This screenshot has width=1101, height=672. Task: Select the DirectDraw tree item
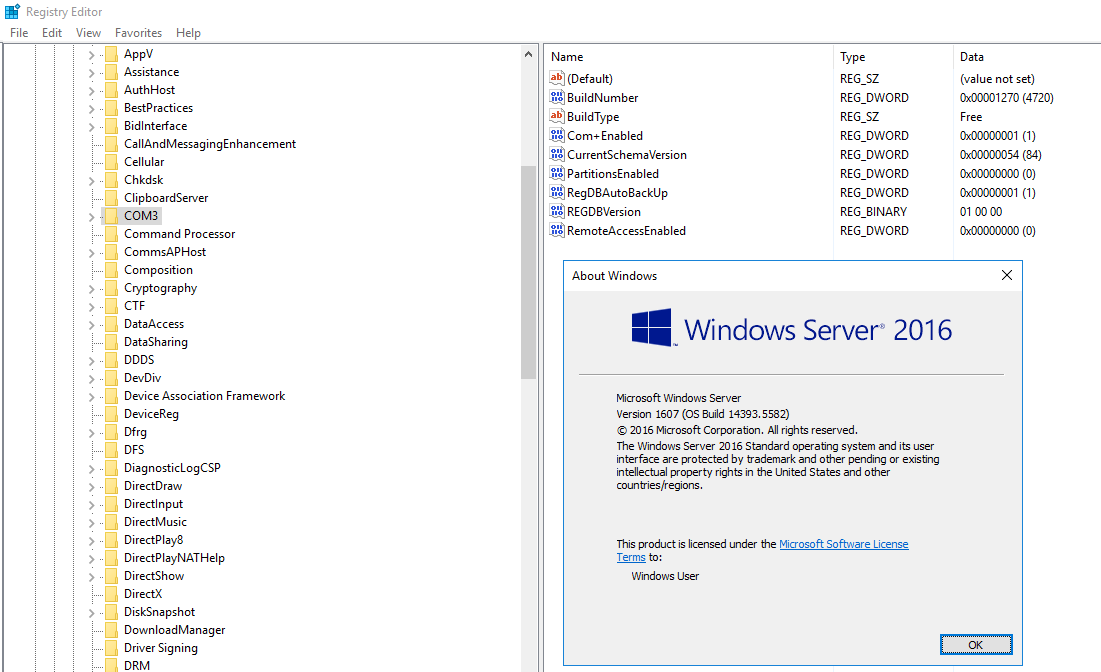[x=153, y=486]
